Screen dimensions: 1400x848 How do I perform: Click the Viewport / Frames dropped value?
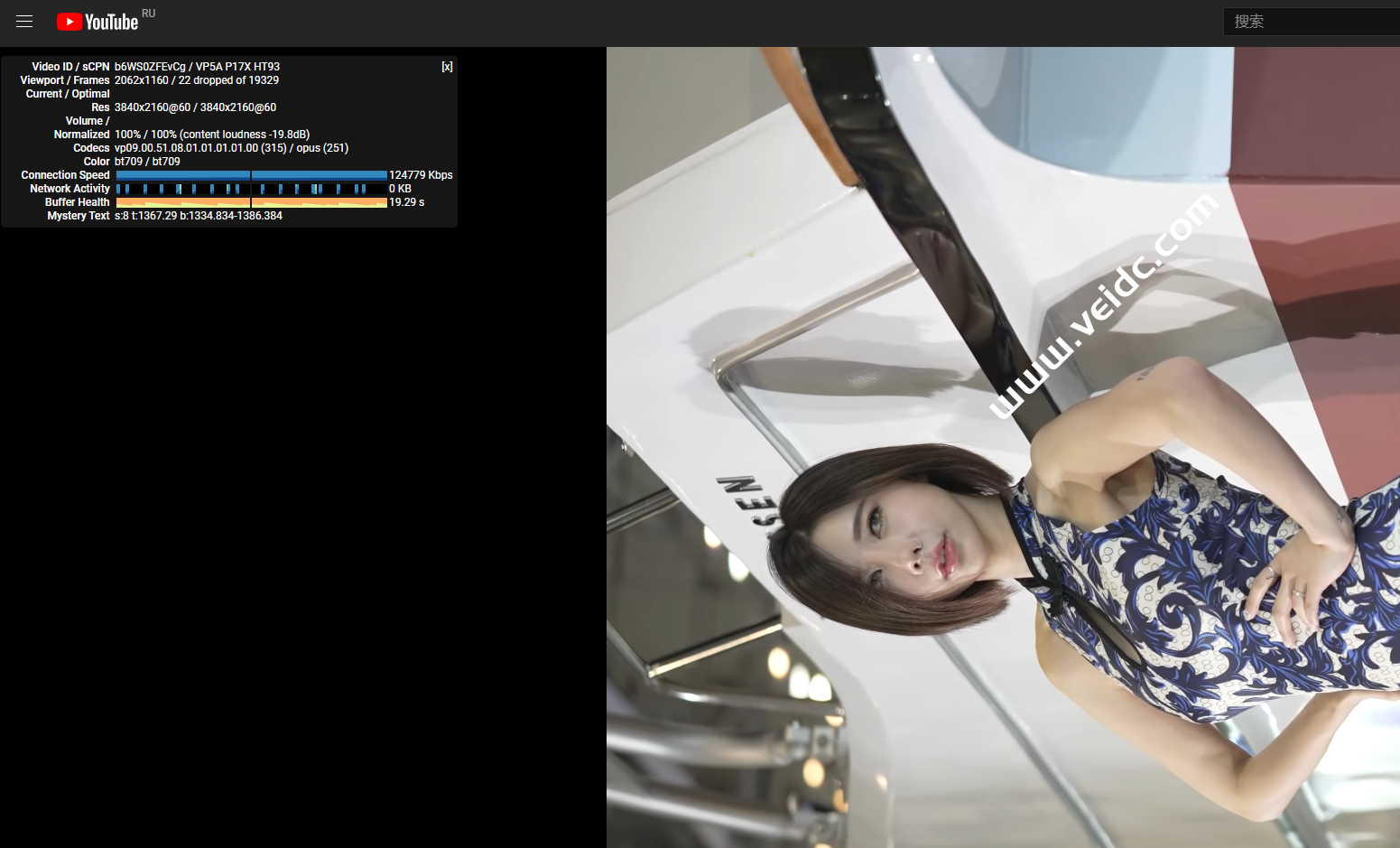197,80
